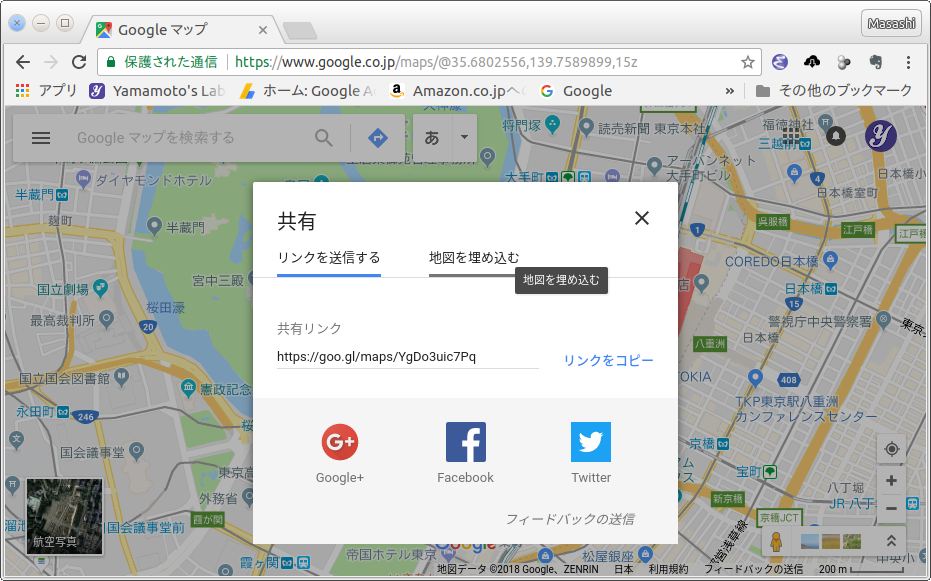Click the TKP東京駅八重洲 カンファレンスセンター pin
This screenshot has width=931, height=581.
click(755, 377)
